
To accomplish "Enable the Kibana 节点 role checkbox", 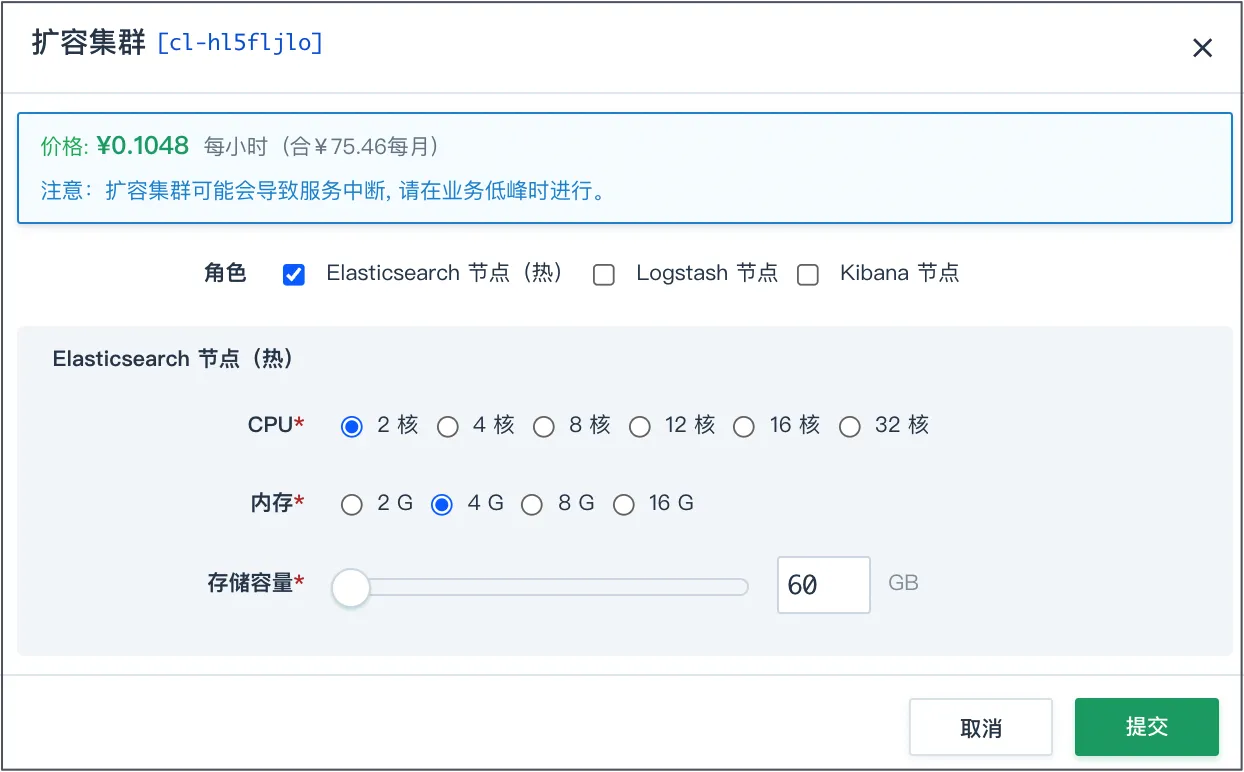I will click(808, 275).
